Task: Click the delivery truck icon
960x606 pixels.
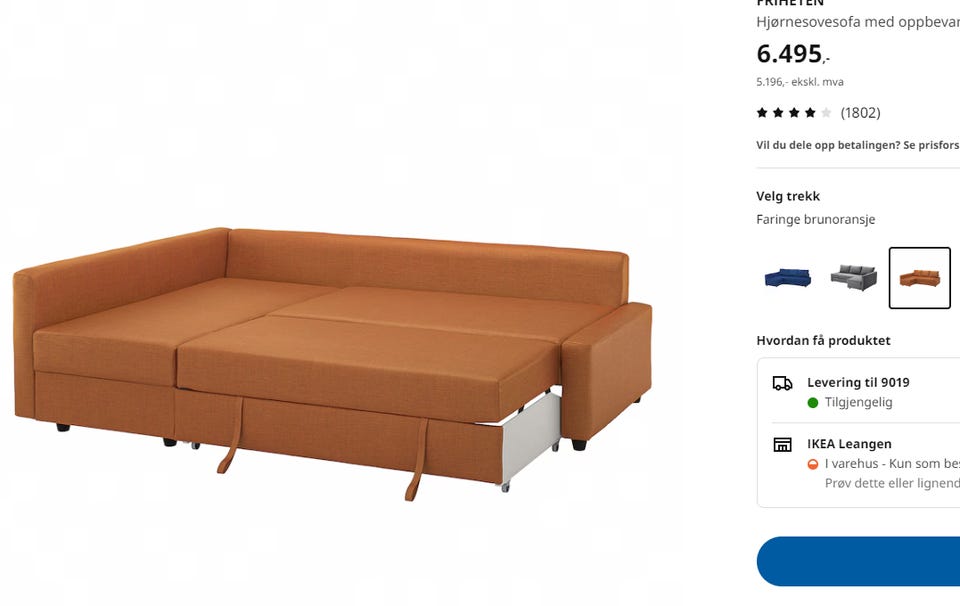Action: [782, 383]
